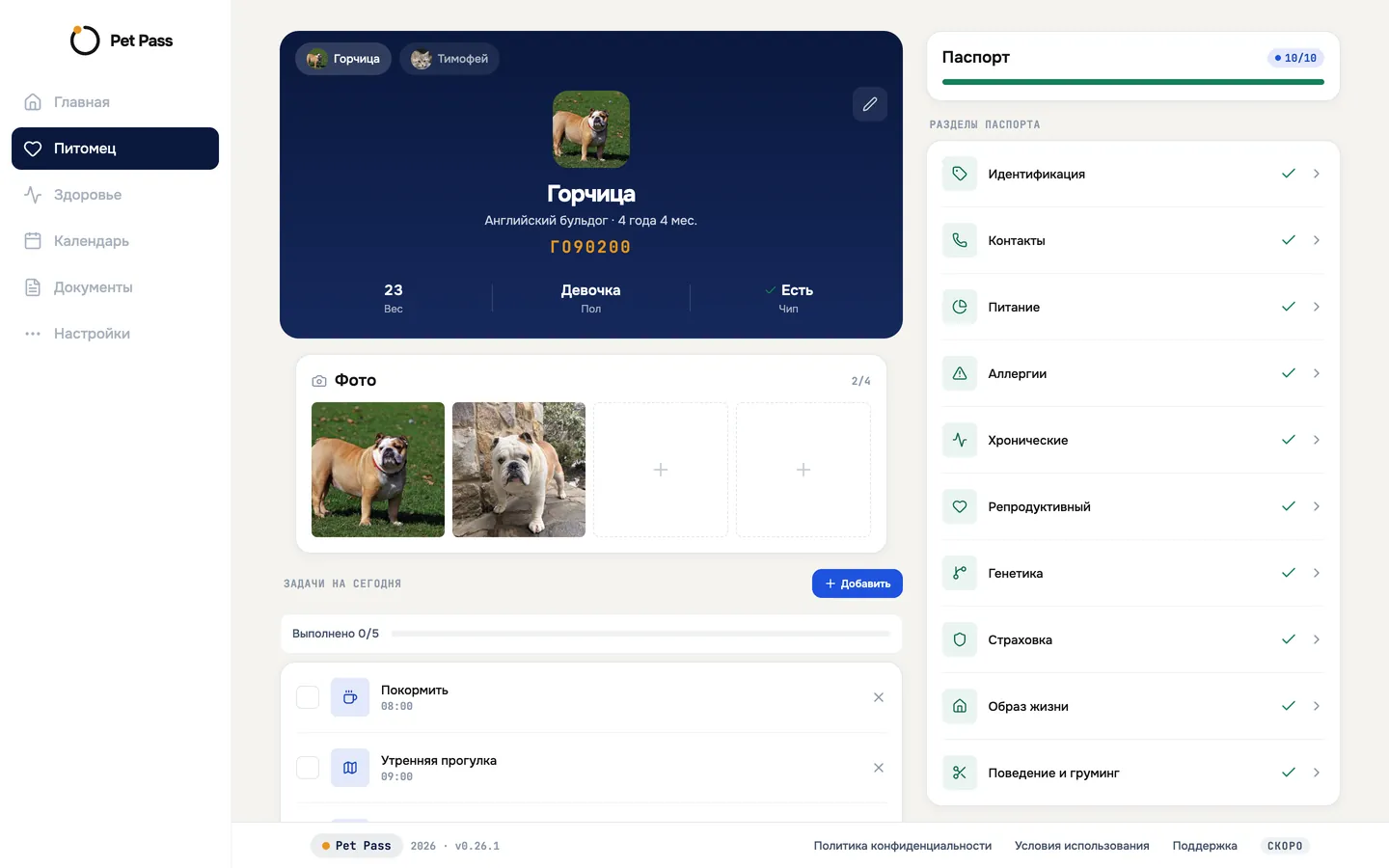Click the Contacts phone icon
This screenshot has width=1389, height=868.
pyautogui.click(x=960, y=240)
